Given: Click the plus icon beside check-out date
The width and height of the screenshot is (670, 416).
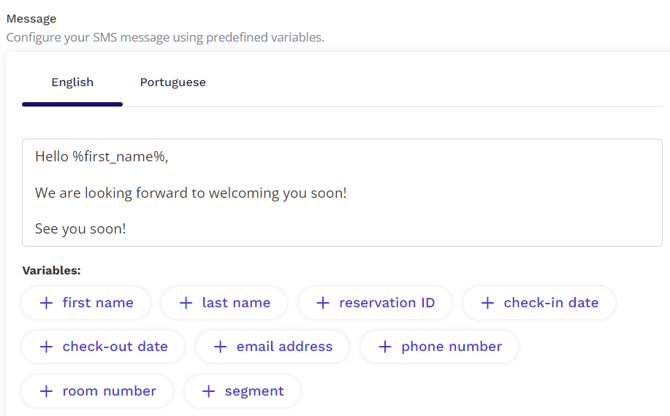Looking at the screenshot, I should click(46, 347).
